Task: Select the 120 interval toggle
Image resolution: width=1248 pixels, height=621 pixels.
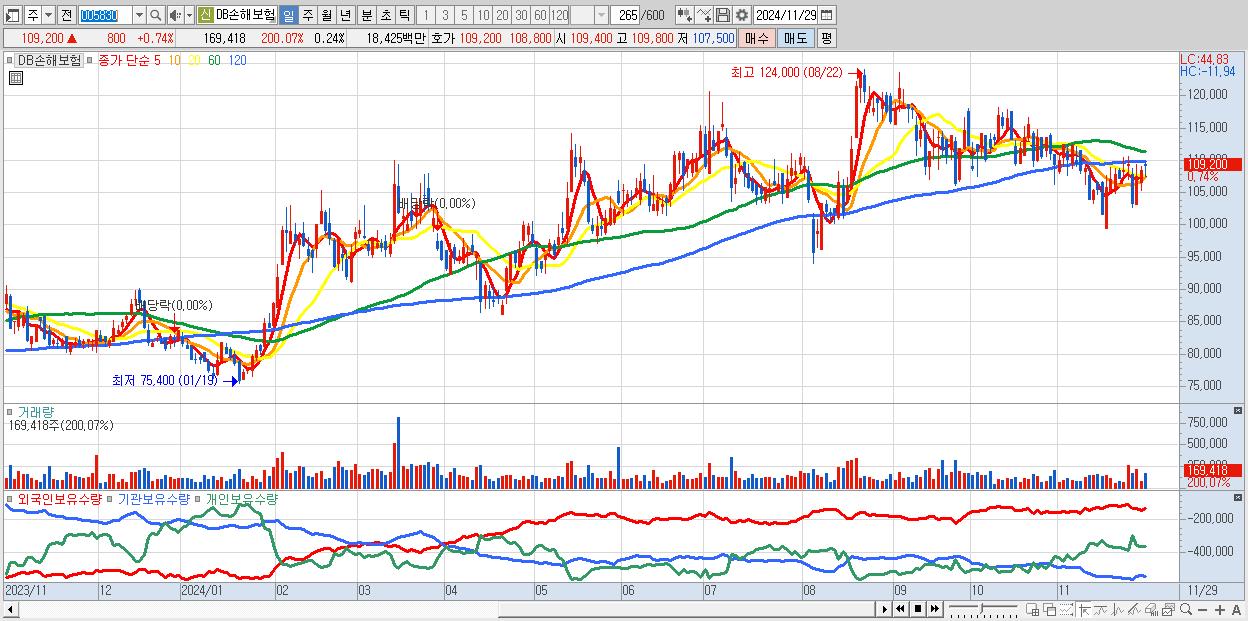Action: [559, 15]
